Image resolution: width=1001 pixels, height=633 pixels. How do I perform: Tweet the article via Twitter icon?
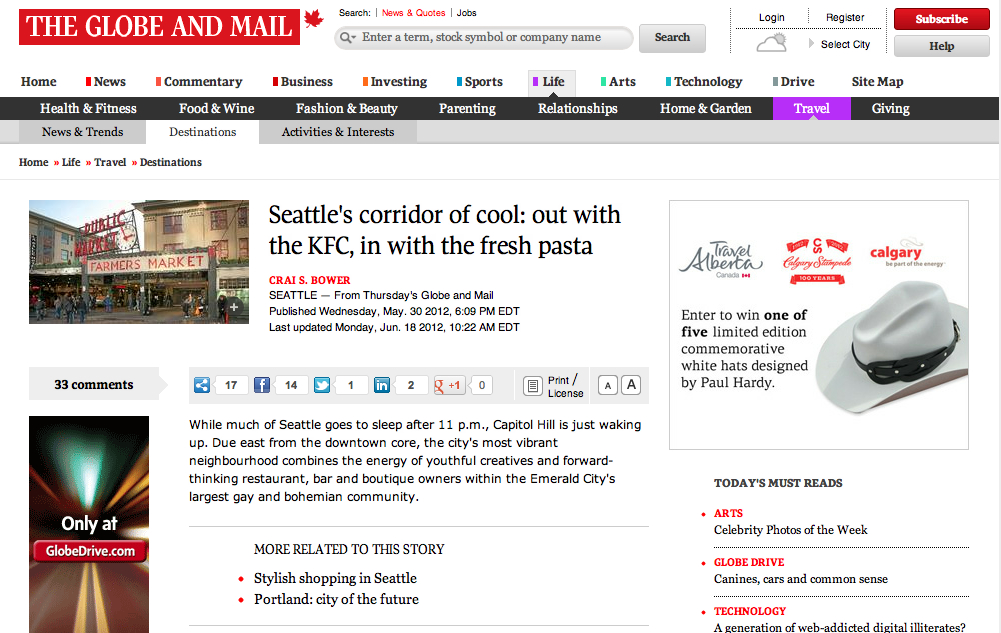point(322,385)
